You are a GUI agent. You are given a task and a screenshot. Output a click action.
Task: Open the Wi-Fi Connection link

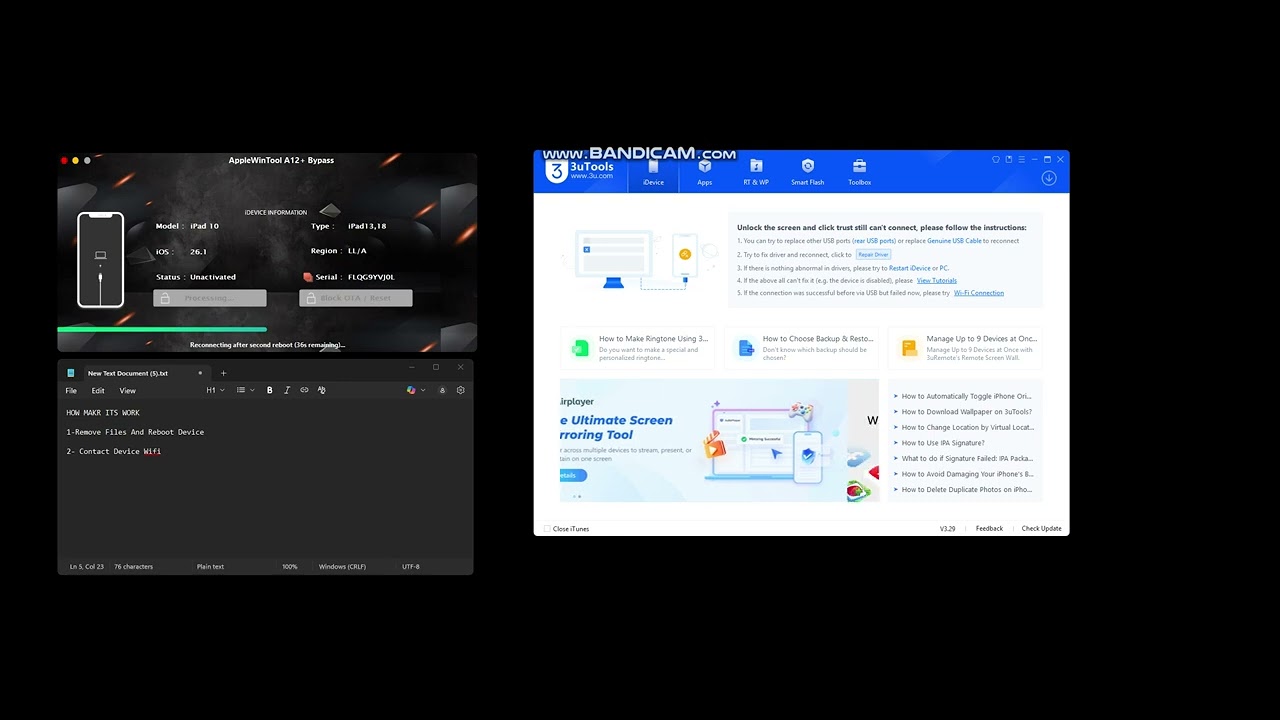pyautogui.click(x=979, y=293)
